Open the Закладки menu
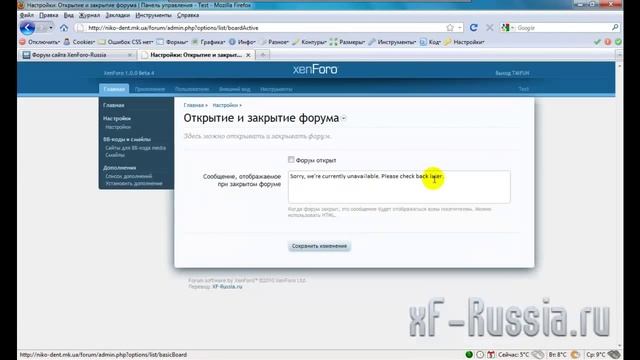640x360 pixels. [x=118, y=15]
